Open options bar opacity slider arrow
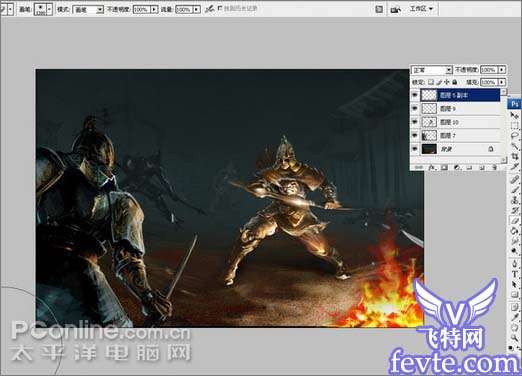Viewport: 522px width, 376px height. pyautogui.click(x=154, y=10)
